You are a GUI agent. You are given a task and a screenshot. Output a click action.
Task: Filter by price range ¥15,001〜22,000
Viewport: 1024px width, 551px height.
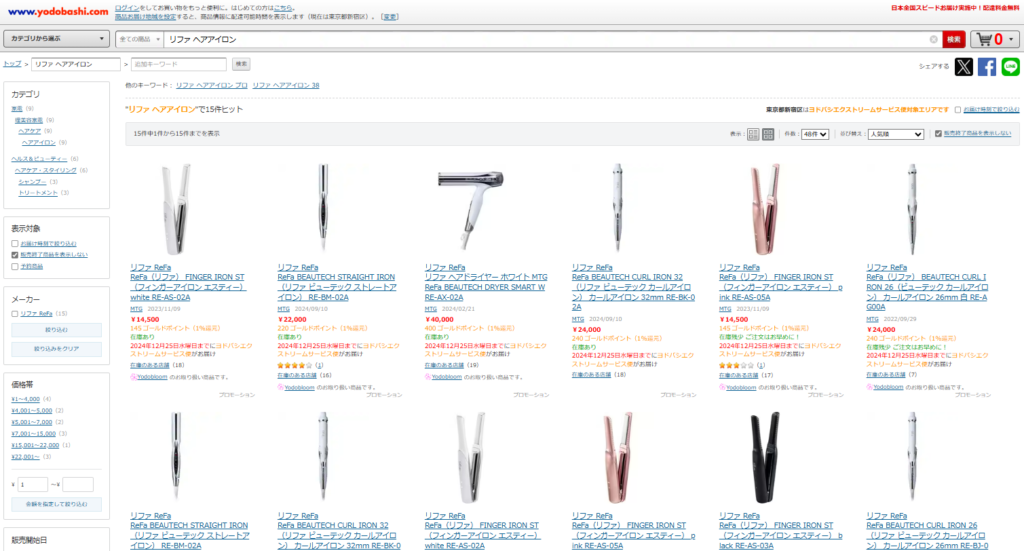pyautogui.click(x=35, y=445)
